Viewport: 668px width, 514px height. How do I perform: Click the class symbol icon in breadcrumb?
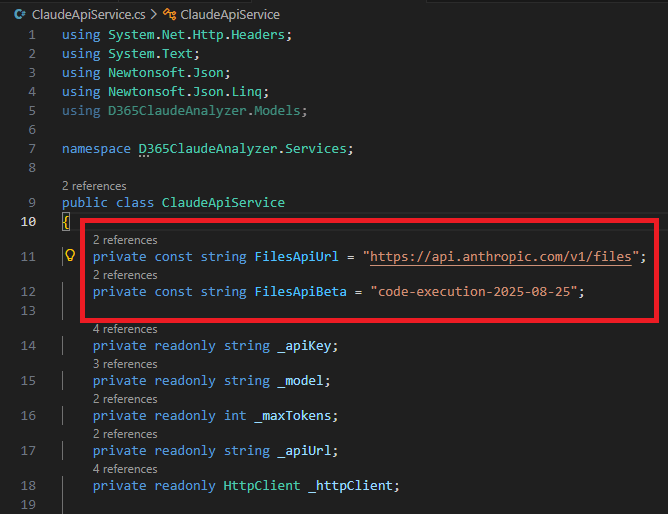pyautogui.click(x=169, y=15)
